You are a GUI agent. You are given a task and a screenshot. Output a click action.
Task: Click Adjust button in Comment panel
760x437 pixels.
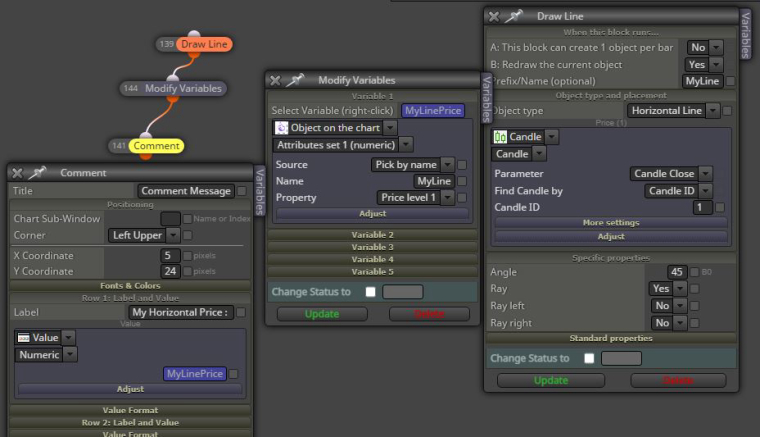point(130,389)
